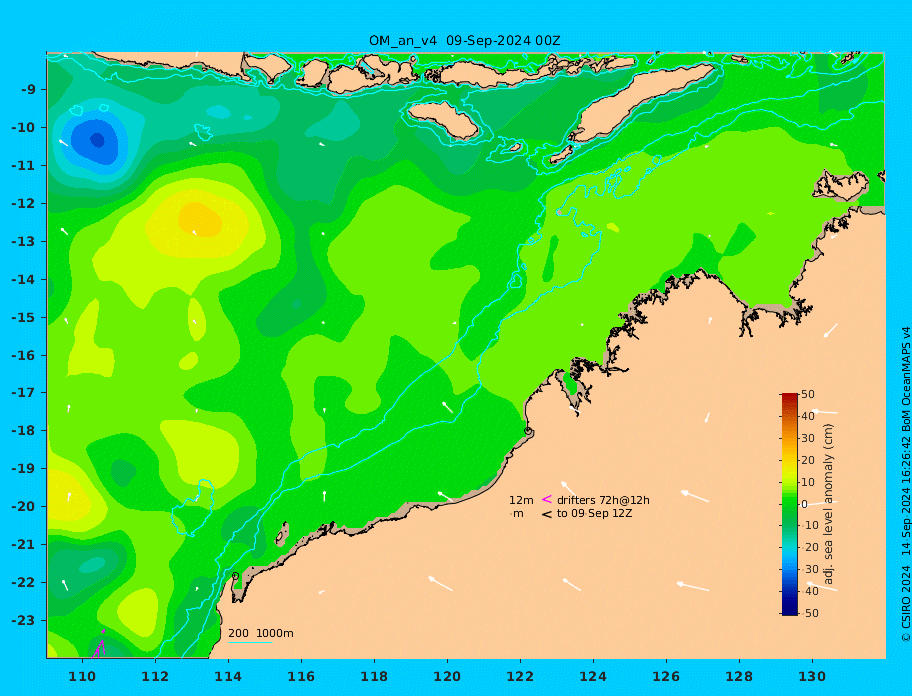Click the dark blue bottom of the colorbar
This screenshot has width=912, height=696.
(789, 611)
